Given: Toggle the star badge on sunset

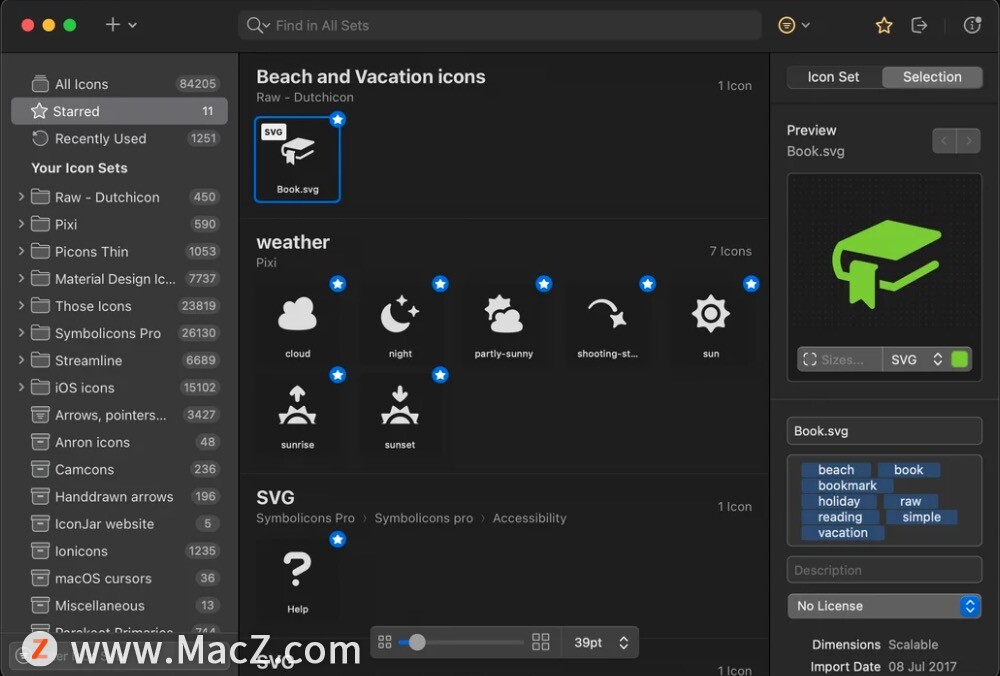Looking at the screenshot, I should click(440, 375).
